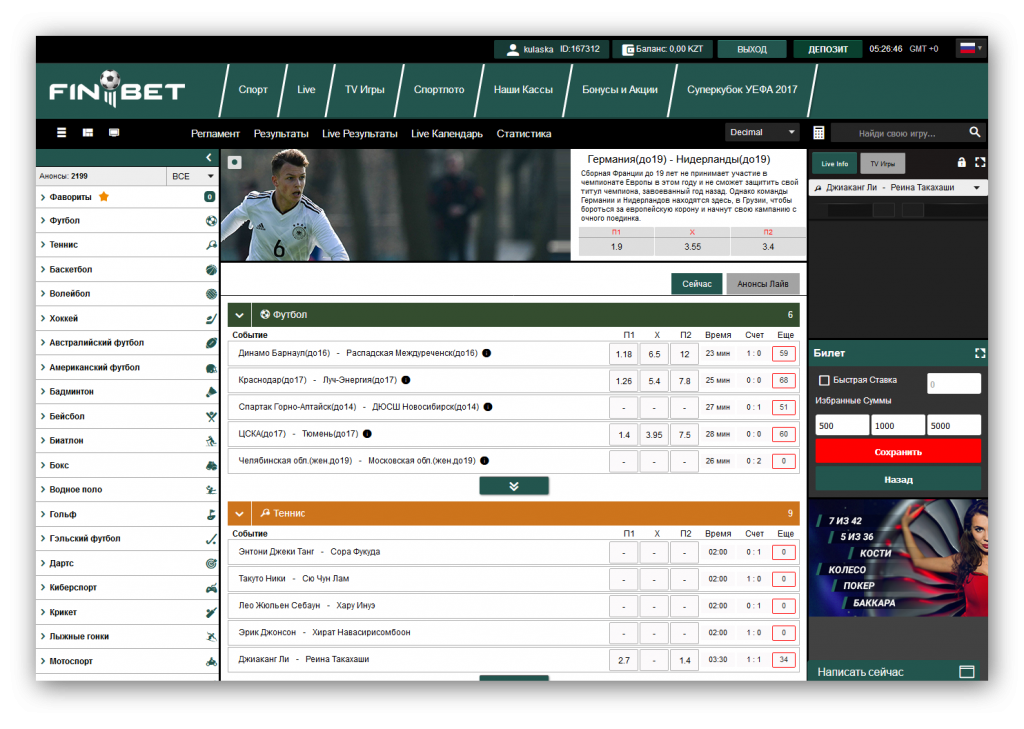Show more football events double-chevron button
Image resolution: width=1024 pixels, height=729 pixels.
coord(514,486)
